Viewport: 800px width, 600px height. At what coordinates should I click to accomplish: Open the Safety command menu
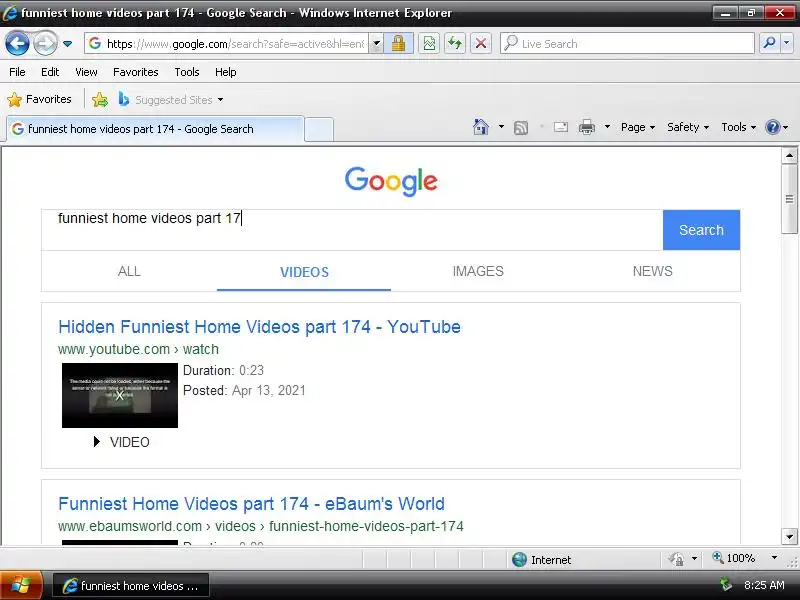point(688,127)
